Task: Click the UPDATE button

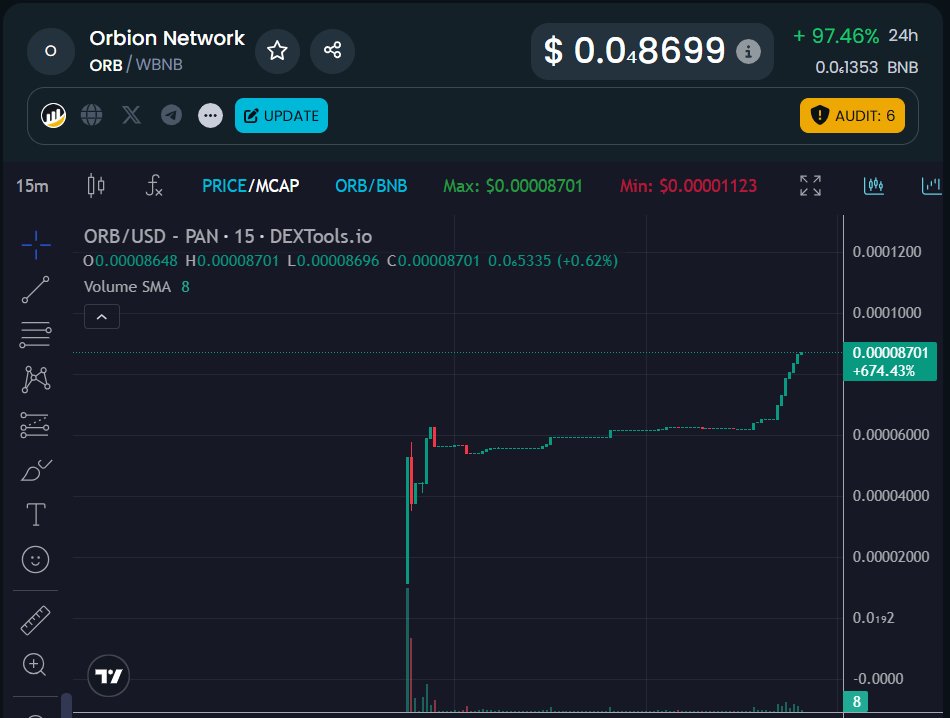Action: coord(281,115)
